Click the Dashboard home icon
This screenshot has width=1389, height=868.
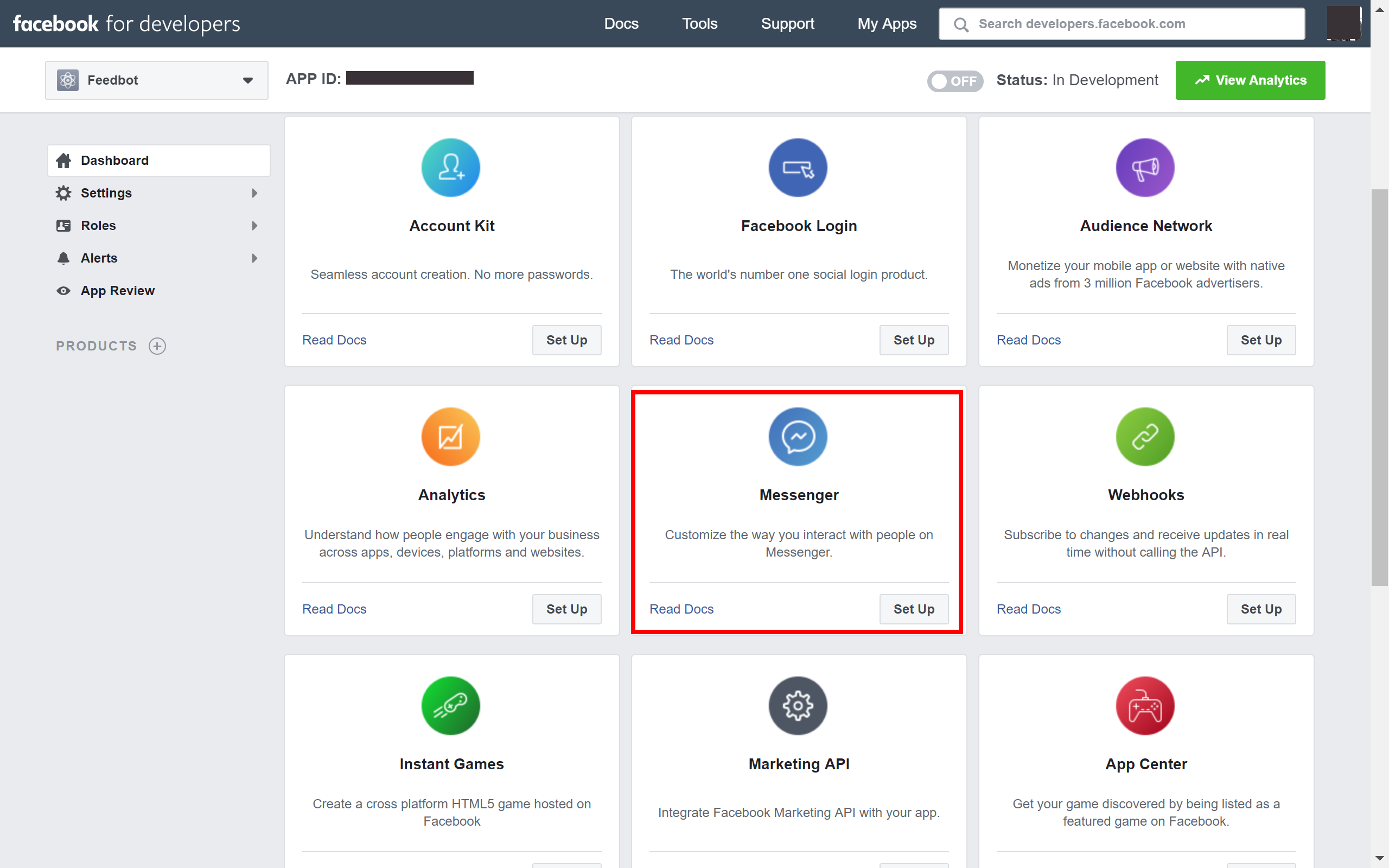point(63,161)
